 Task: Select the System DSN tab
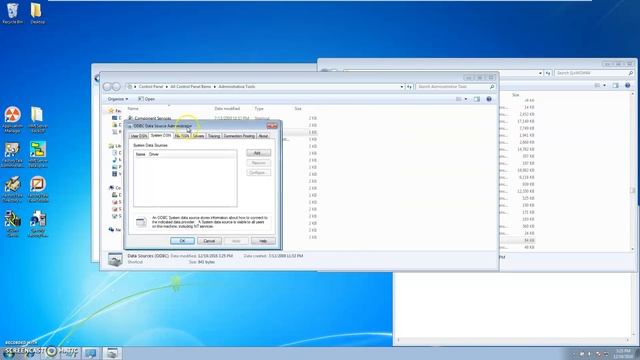(x=161, y=135)
